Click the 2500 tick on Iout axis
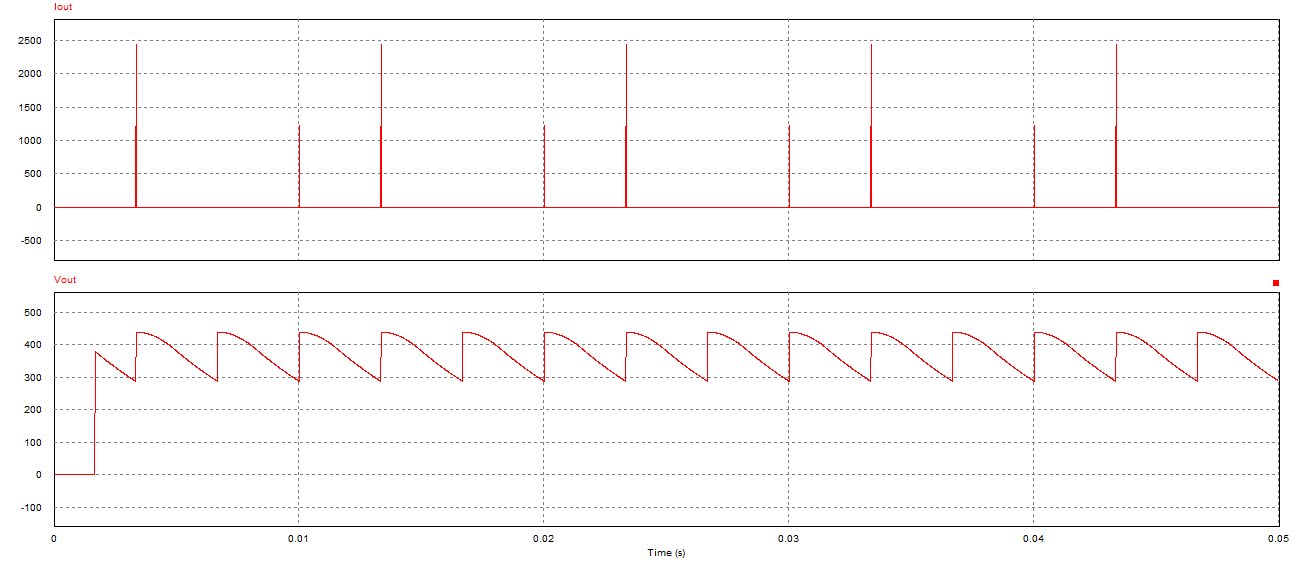1302x565 pixels. click(x=28, y=41)
